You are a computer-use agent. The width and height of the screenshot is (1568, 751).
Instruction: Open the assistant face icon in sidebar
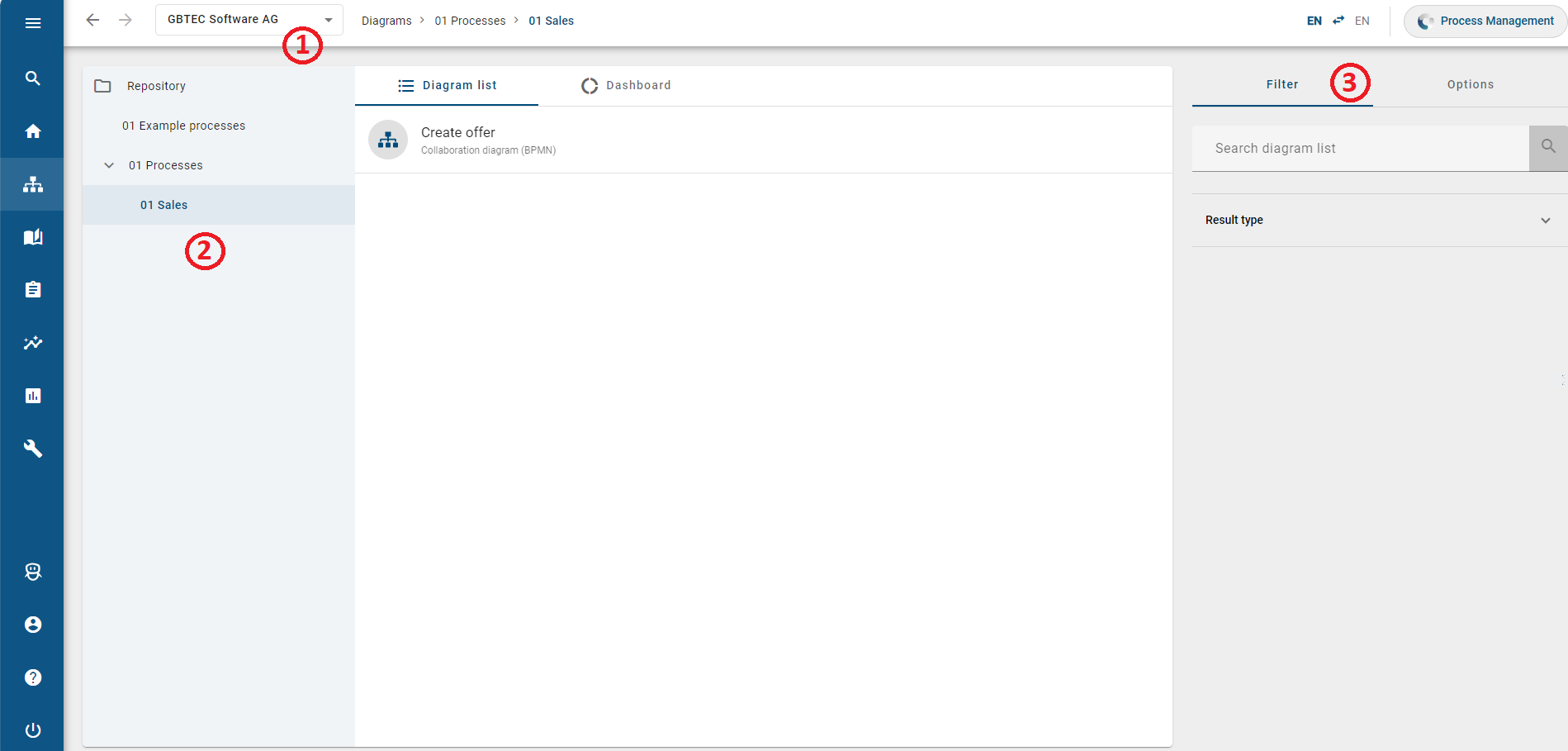33,572
